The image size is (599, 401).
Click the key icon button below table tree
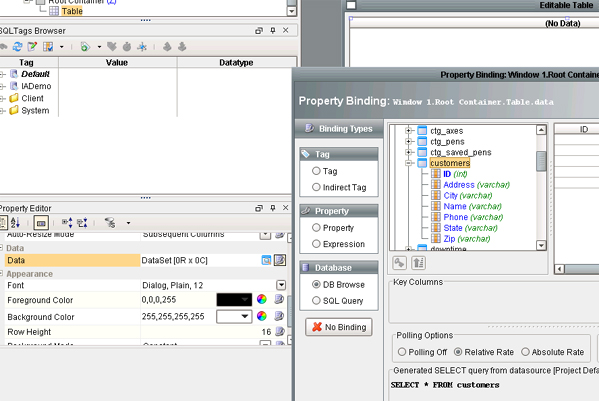[400, 263]
